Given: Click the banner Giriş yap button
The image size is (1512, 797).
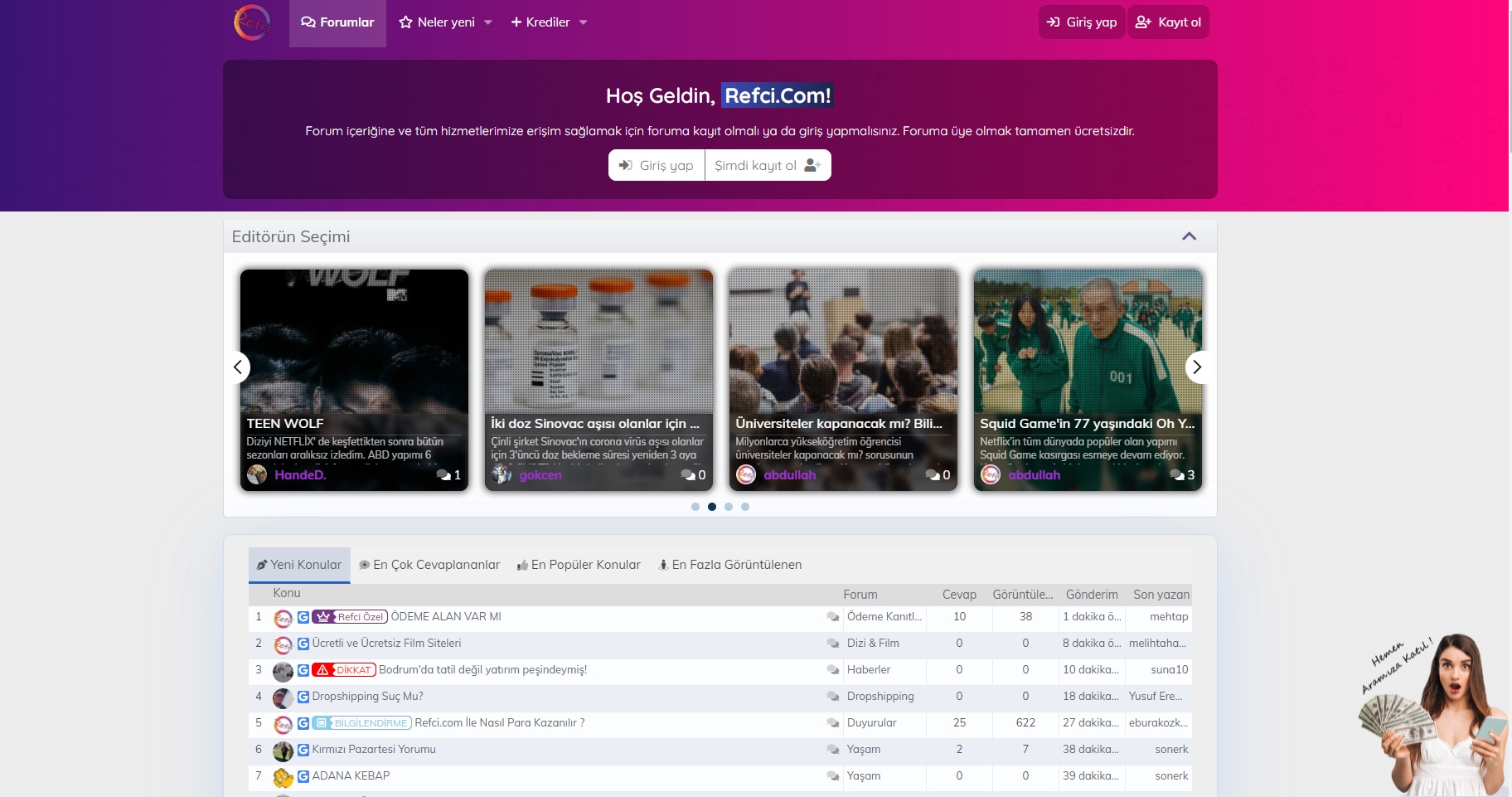Looking at the screenshot, I should [657, 165].
